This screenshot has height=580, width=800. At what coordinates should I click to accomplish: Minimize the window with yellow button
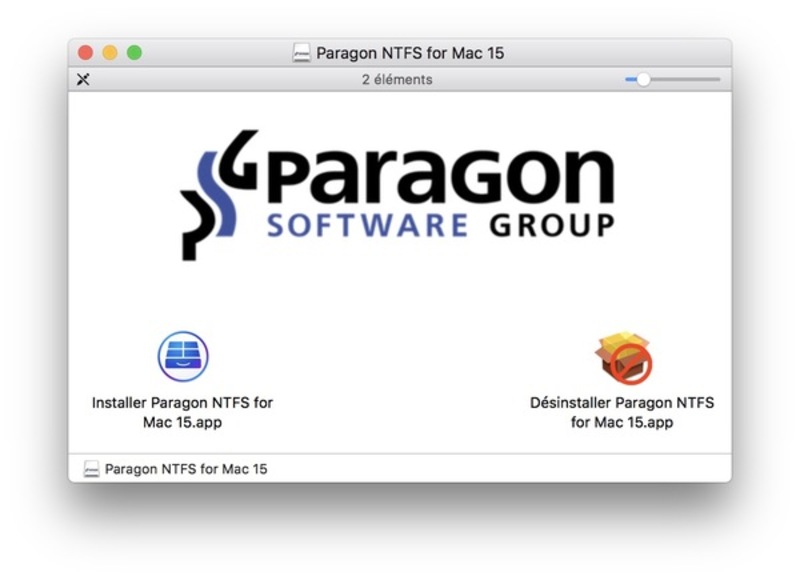pyautogui.click(x=110, y=53)
